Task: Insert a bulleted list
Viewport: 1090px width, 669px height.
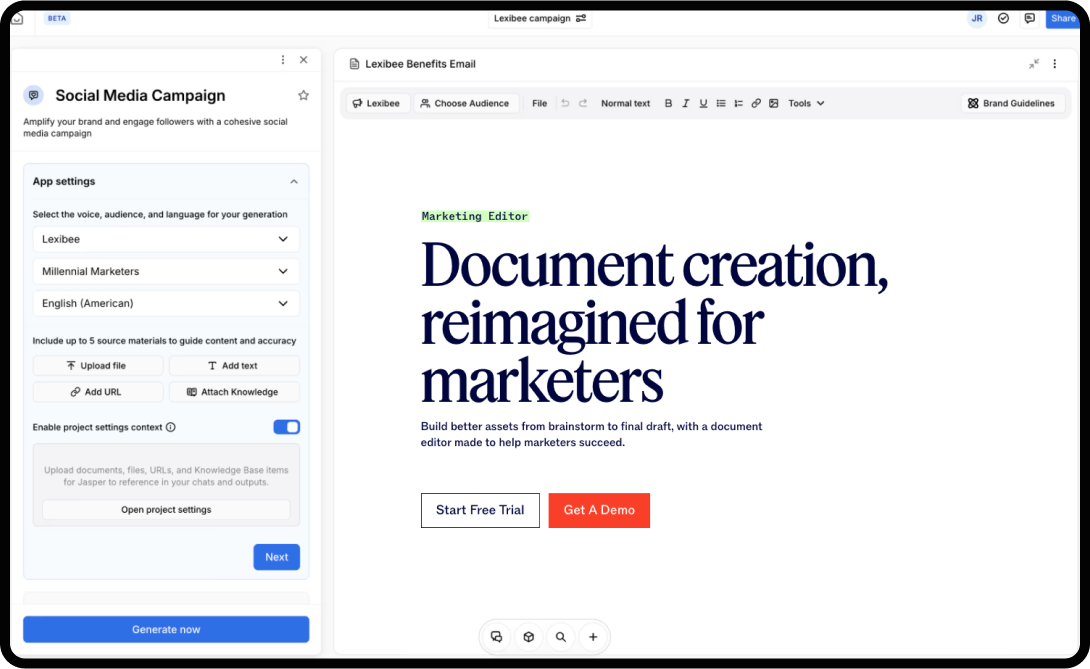Action: point(721,103)
